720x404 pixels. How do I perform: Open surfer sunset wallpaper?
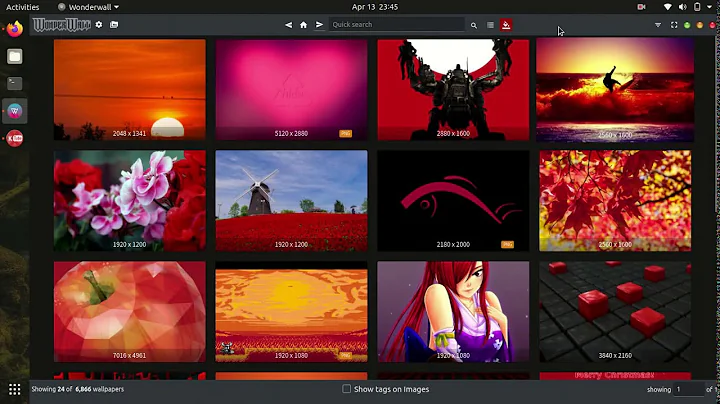[x=615, y=90]
